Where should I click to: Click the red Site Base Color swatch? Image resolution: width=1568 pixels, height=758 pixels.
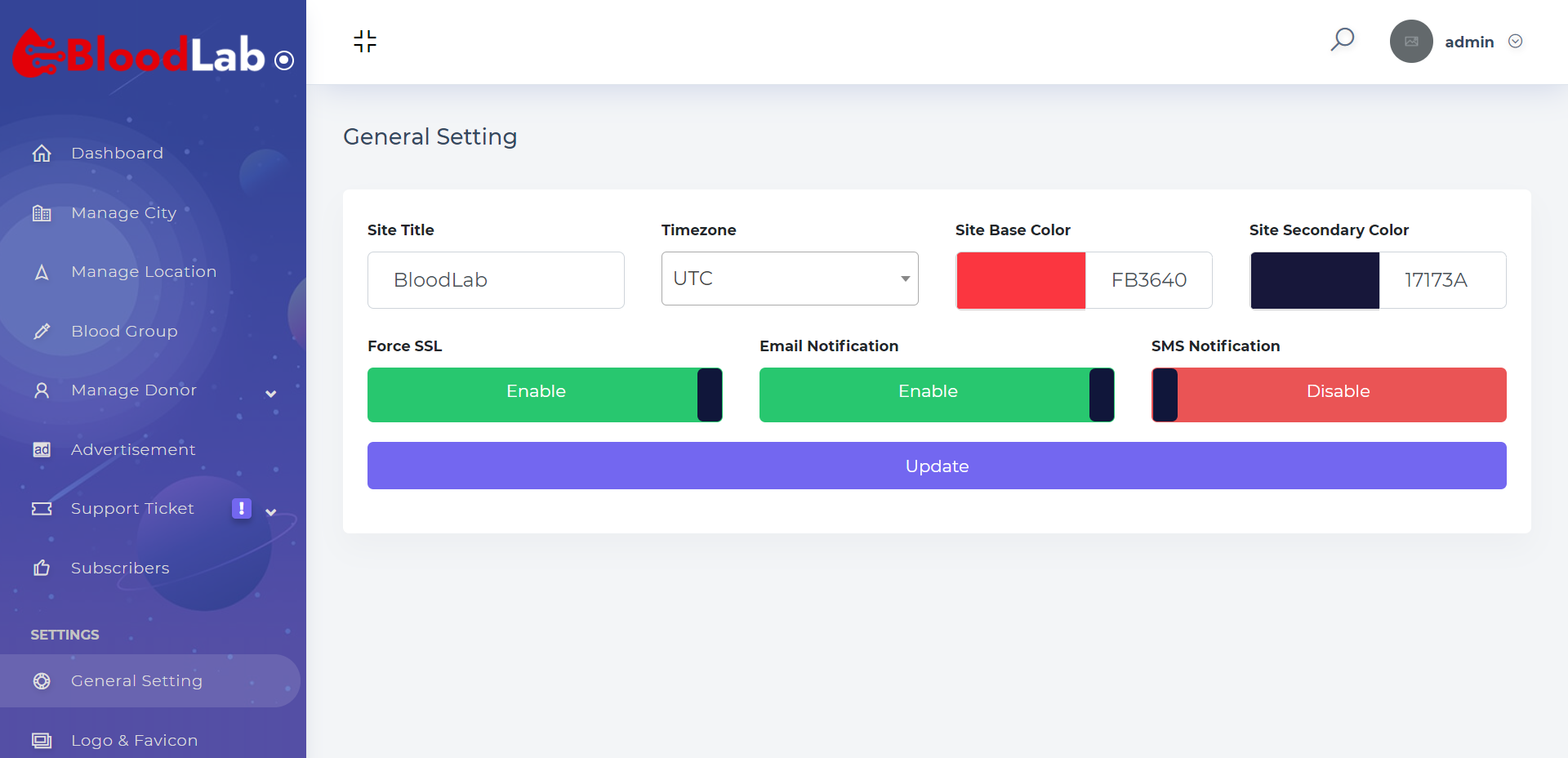[1021, 280]
